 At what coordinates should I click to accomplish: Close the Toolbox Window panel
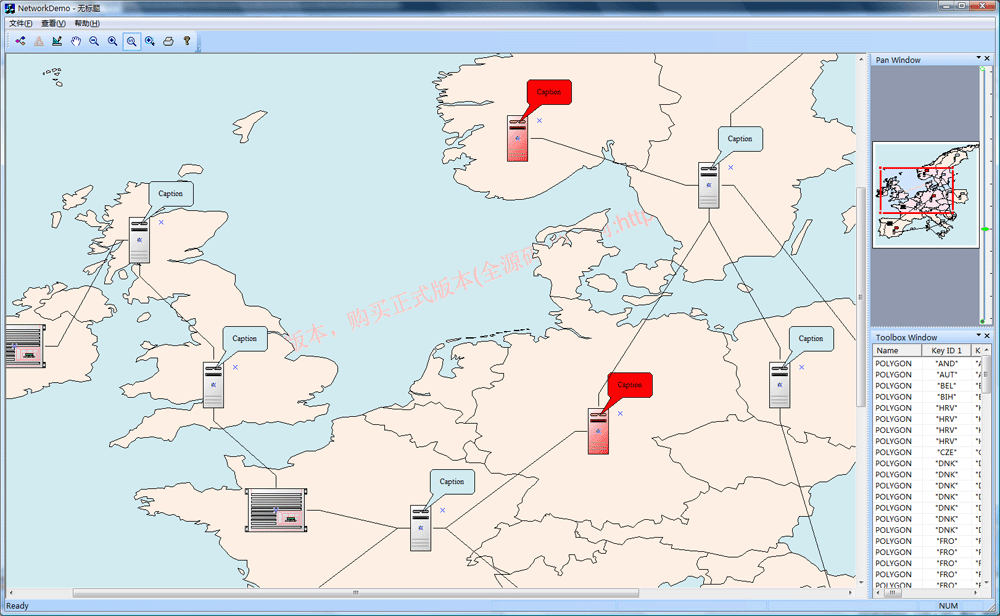987,337
